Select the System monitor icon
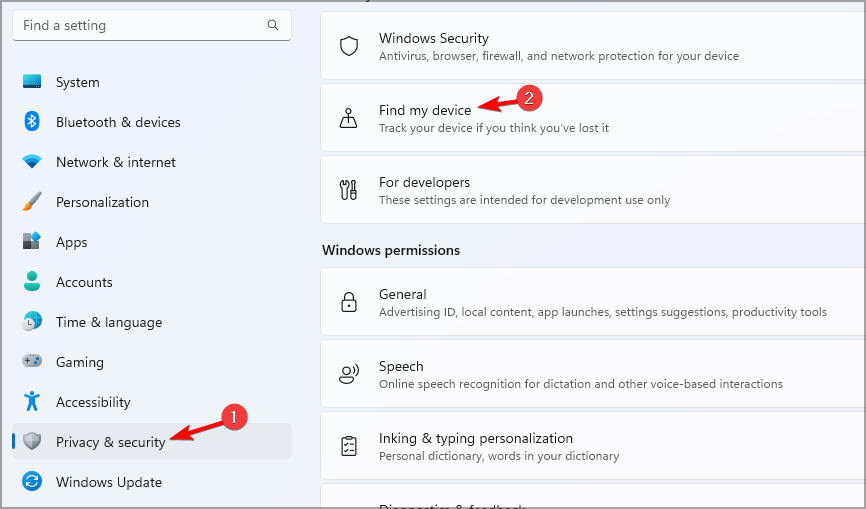 [x=32, y=82]
